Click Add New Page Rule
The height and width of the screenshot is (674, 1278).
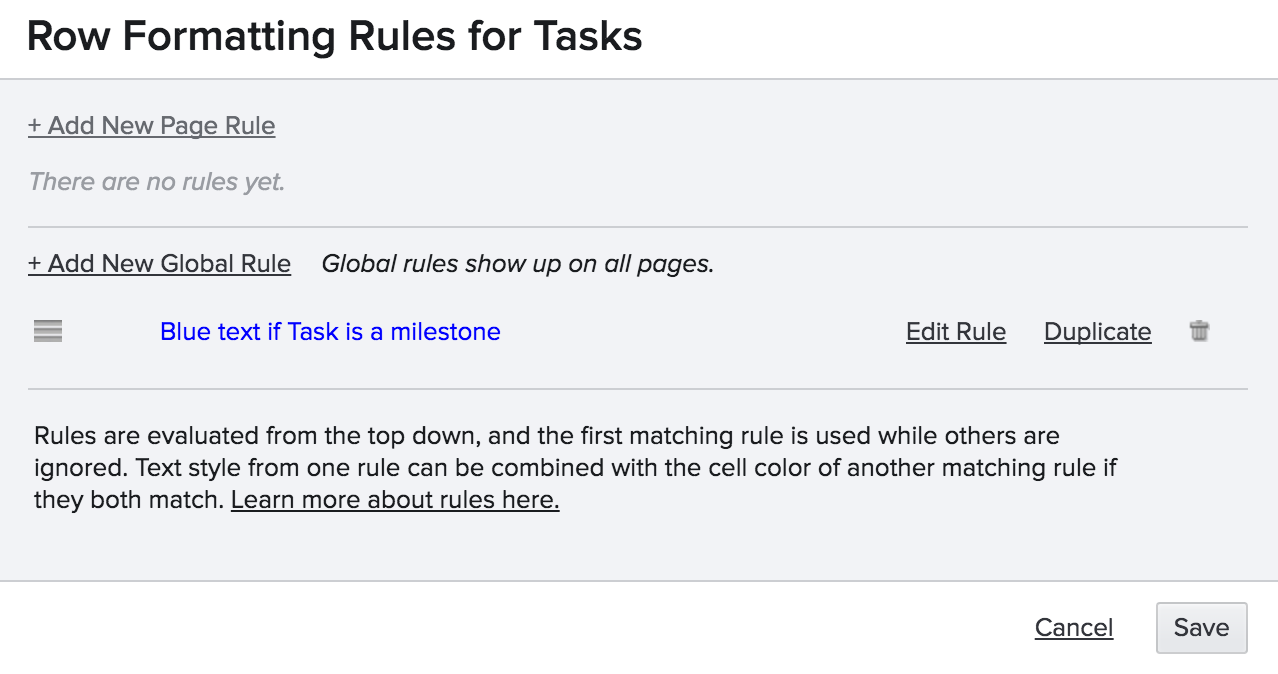point(152,126)
